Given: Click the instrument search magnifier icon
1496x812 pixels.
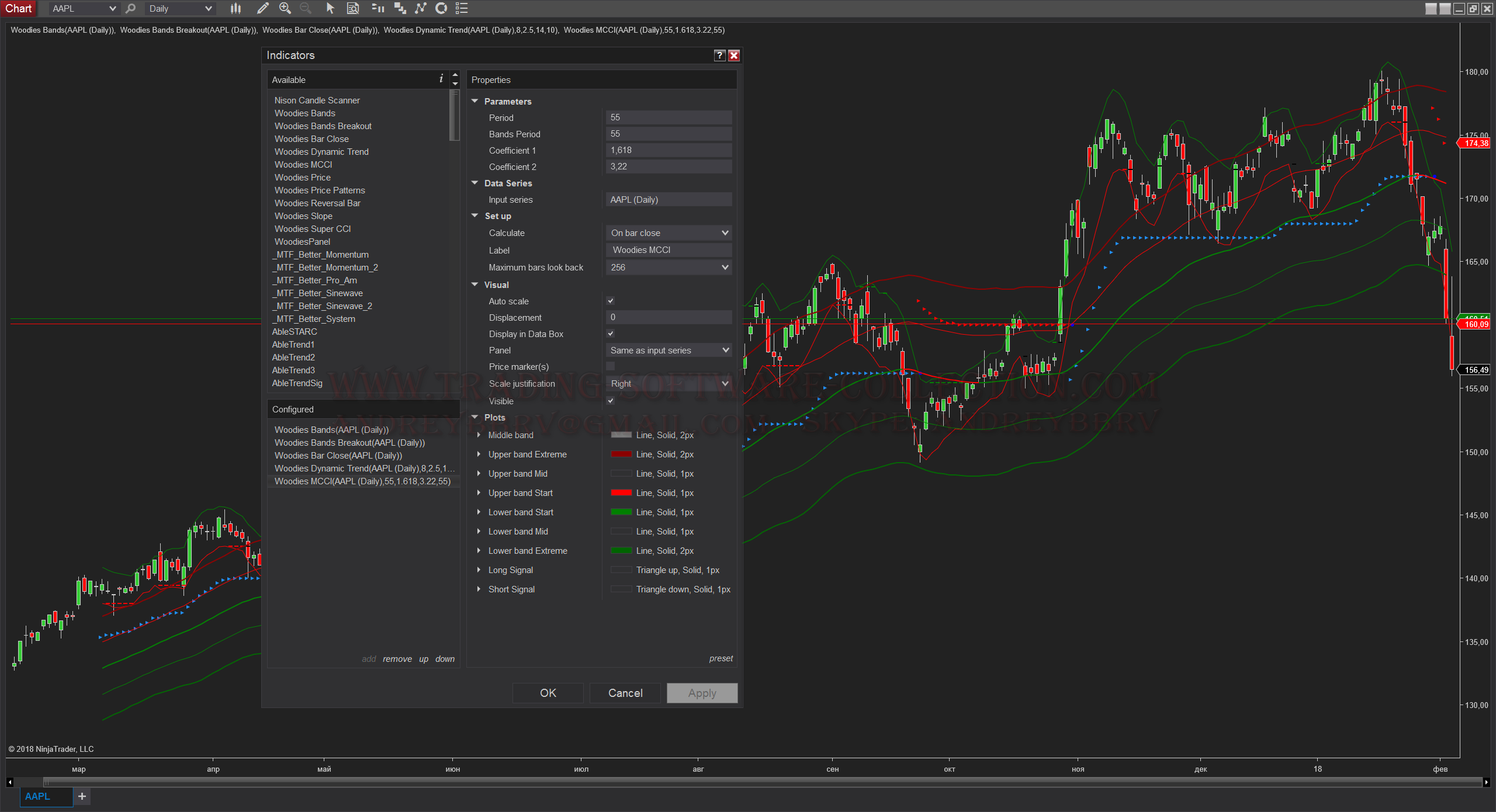Looking at the screenshot, I should point(131,8).
